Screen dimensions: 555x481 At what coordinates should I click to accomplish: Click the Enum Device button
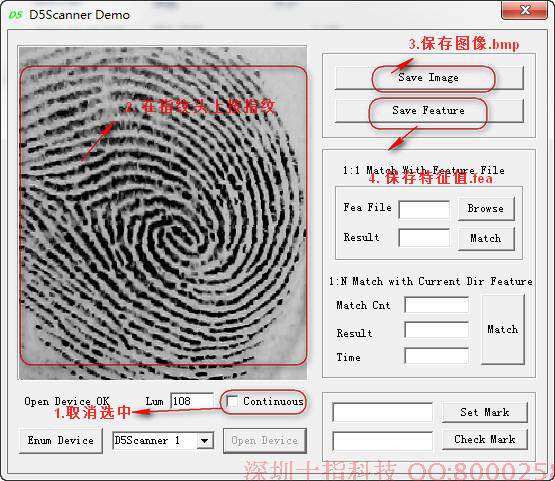point(61,441)
